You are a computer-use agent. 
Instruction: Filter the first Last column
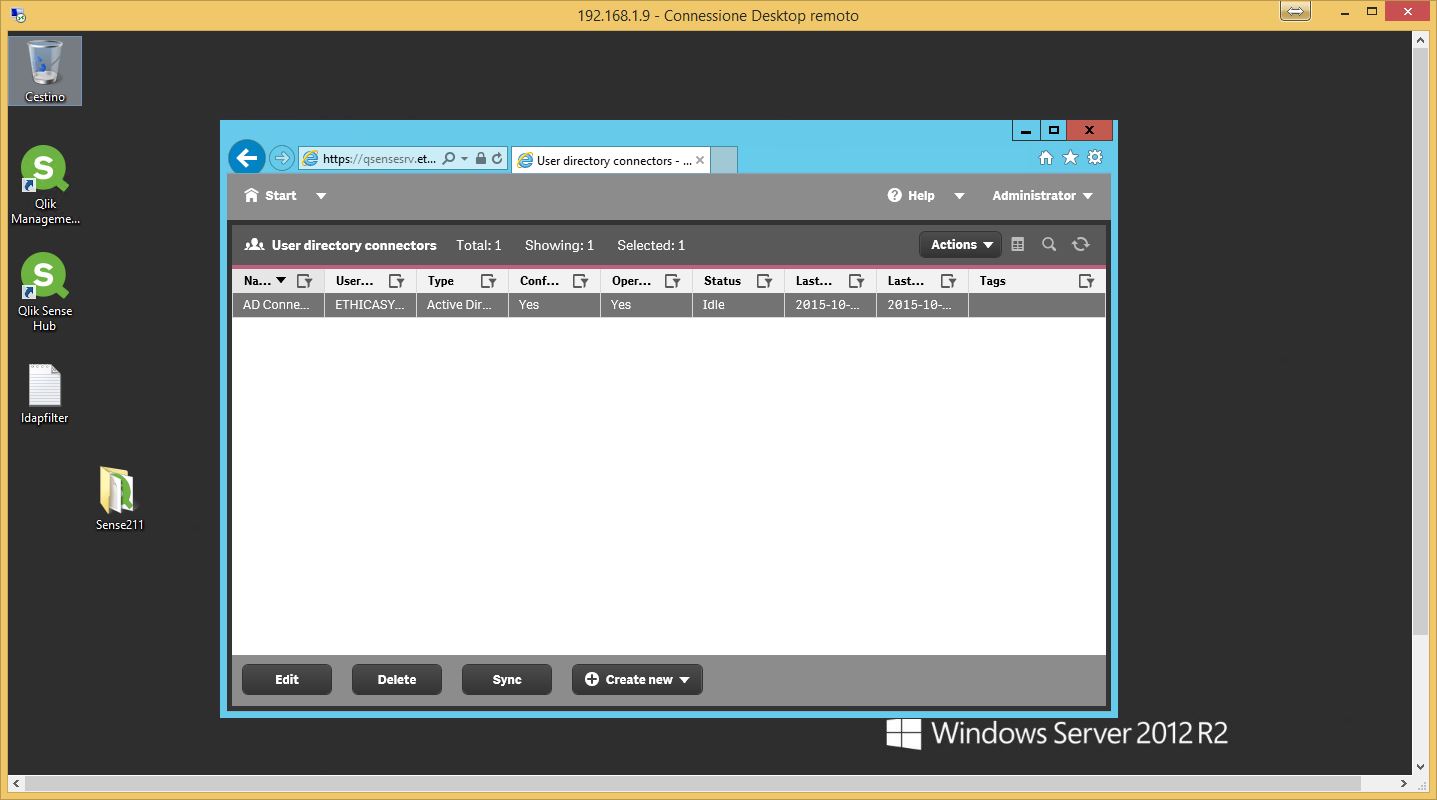pos(857,282)
